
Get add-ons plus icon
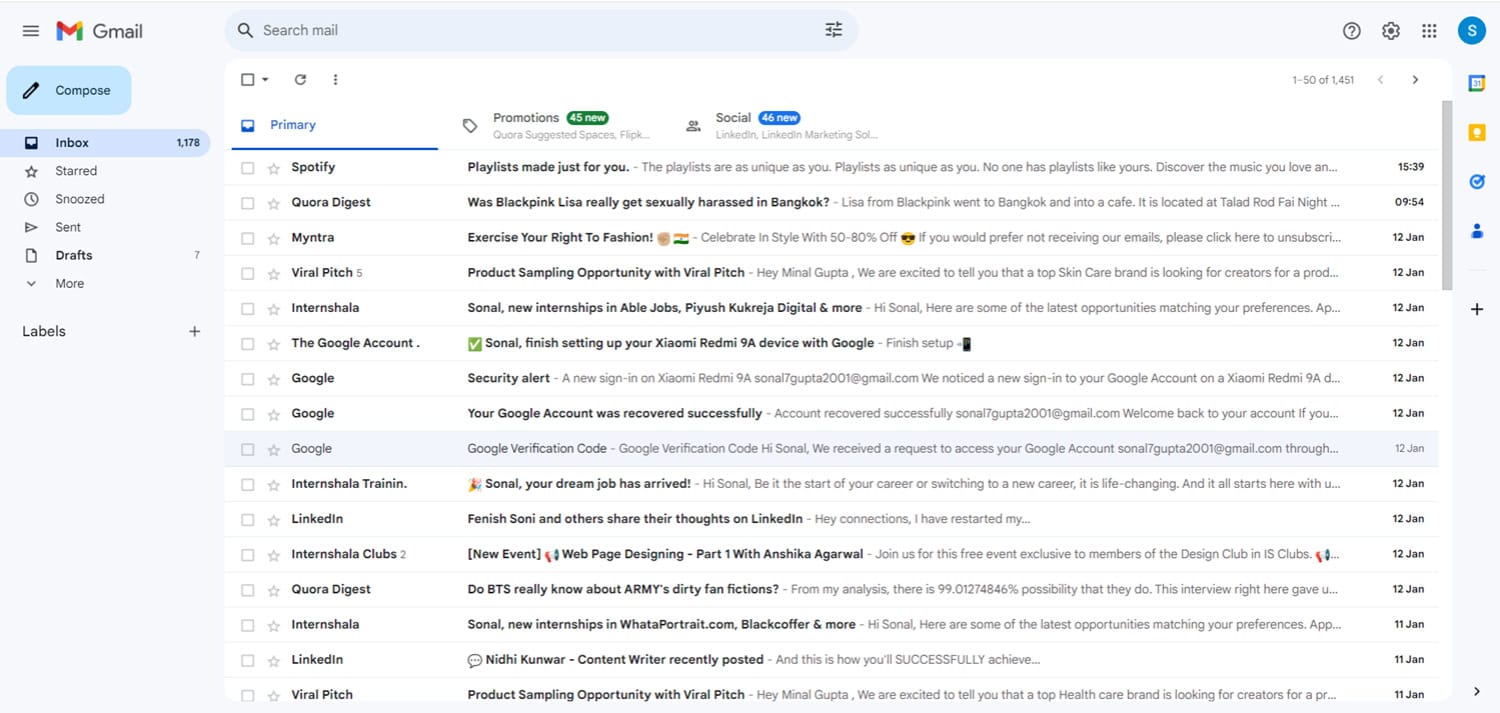click(1477, 309)
